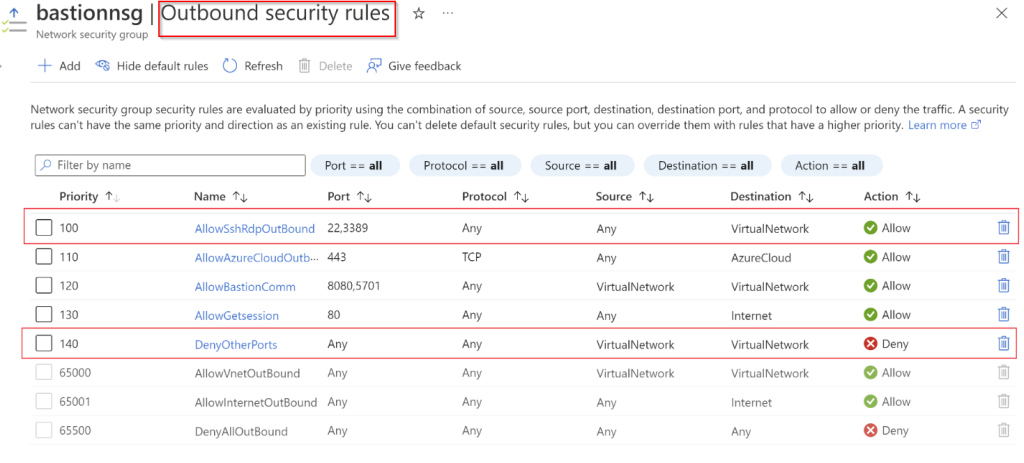Select checkbox for priority 100 rule

tap(44, 228)
